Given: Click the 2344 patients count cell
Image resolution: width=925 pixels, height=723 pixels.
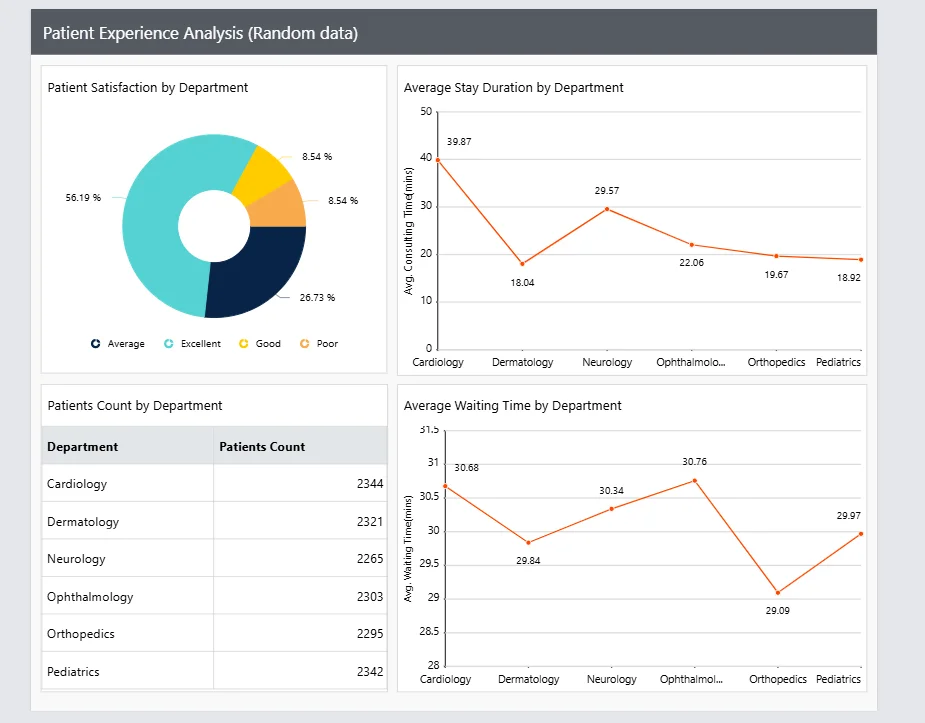Looking at the screenshot, I should click(x=300, y=484).
